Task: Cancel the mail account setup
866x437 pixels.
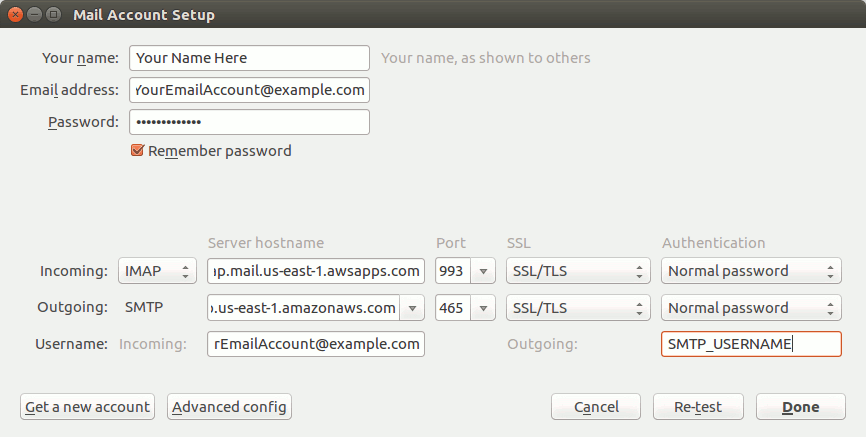Action: pos(596,407)
